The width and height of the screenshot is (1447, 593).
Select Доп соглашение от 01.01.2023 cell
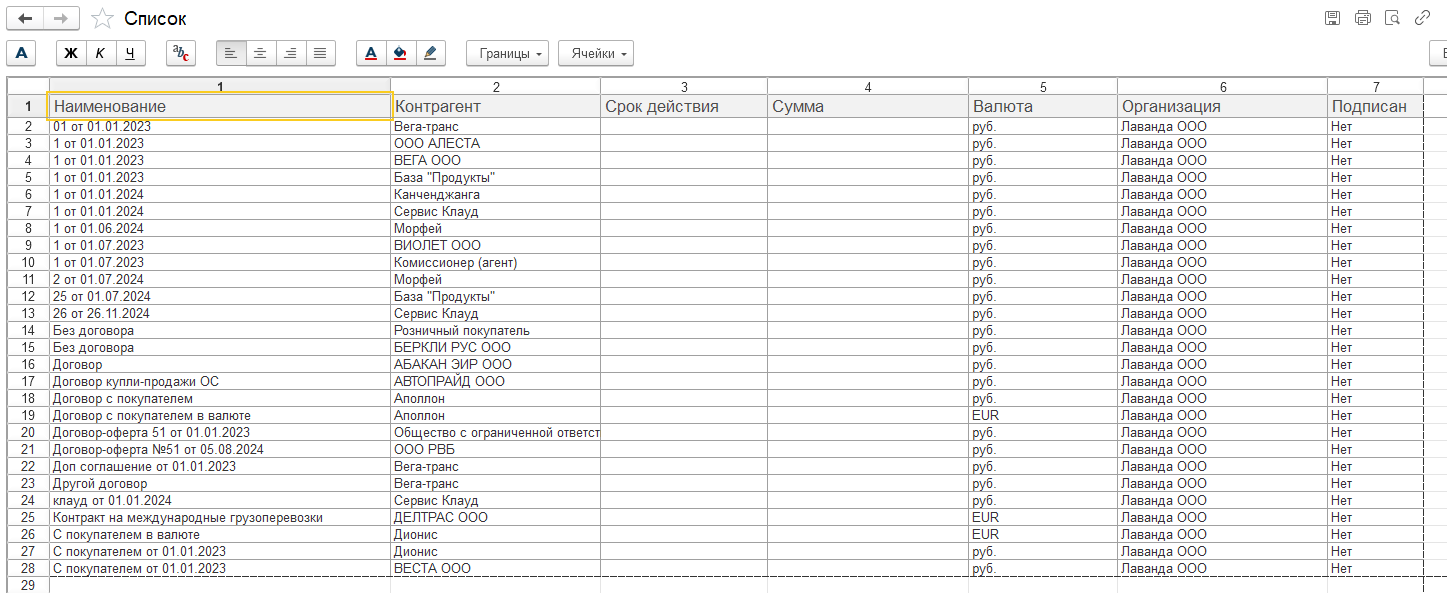pos(219,467)
